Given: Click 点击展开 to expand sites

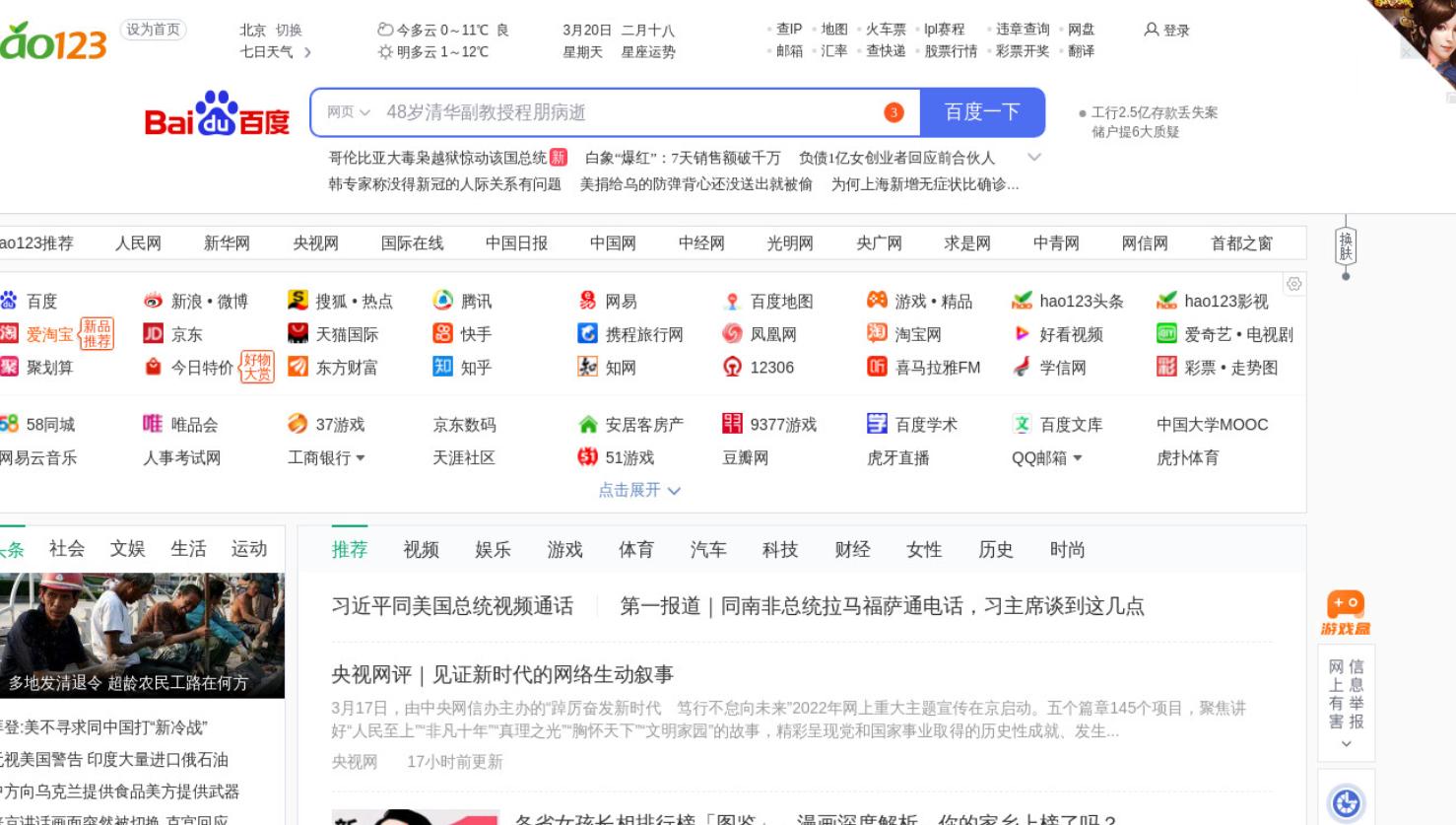Looking at the screenshot, I should pyautogui.click(x=639, y=490).
